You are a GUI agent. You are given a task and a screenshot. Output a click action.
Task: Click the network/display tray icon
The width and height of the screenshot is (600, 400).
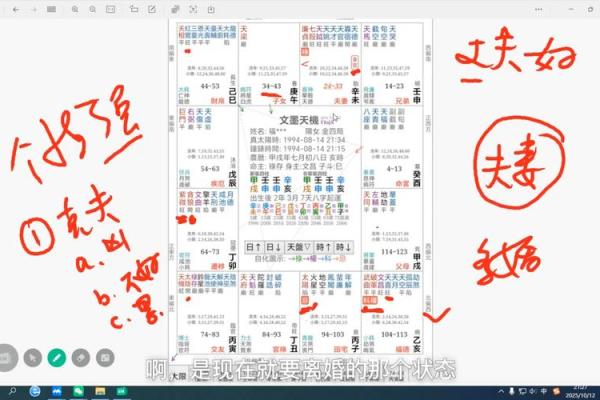point(522,391)
